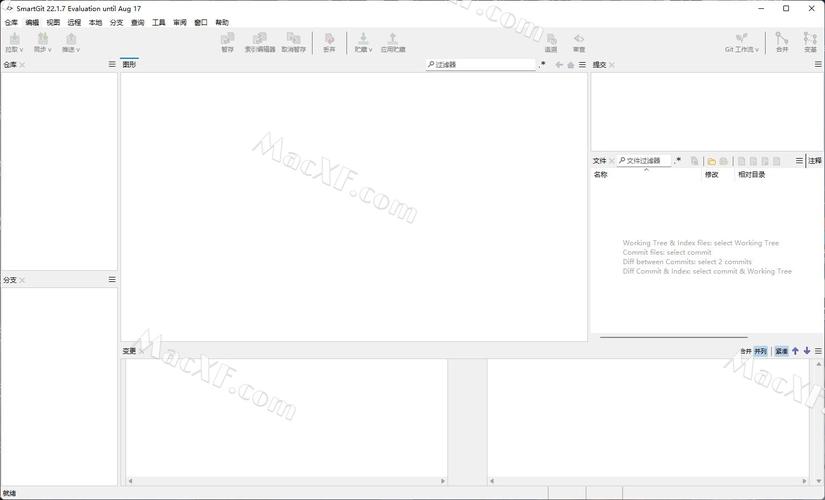
Task: Open the Git 工作流 flow tool
Action: 742,42
